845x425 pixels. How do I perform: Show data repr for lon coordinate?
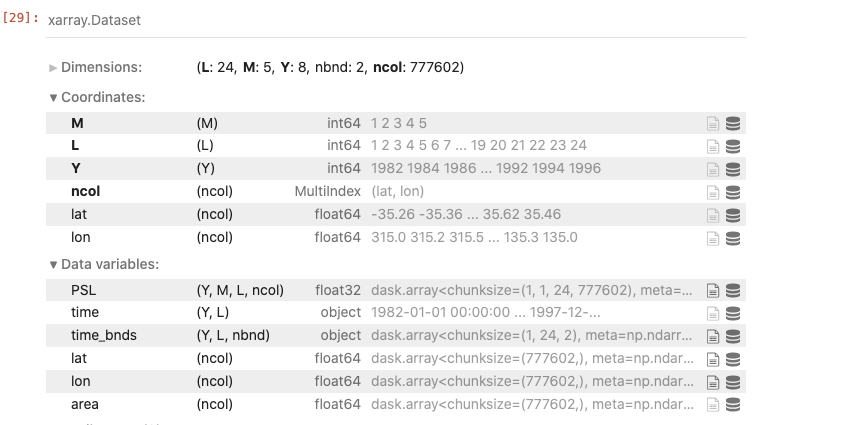tap(732, 238)
